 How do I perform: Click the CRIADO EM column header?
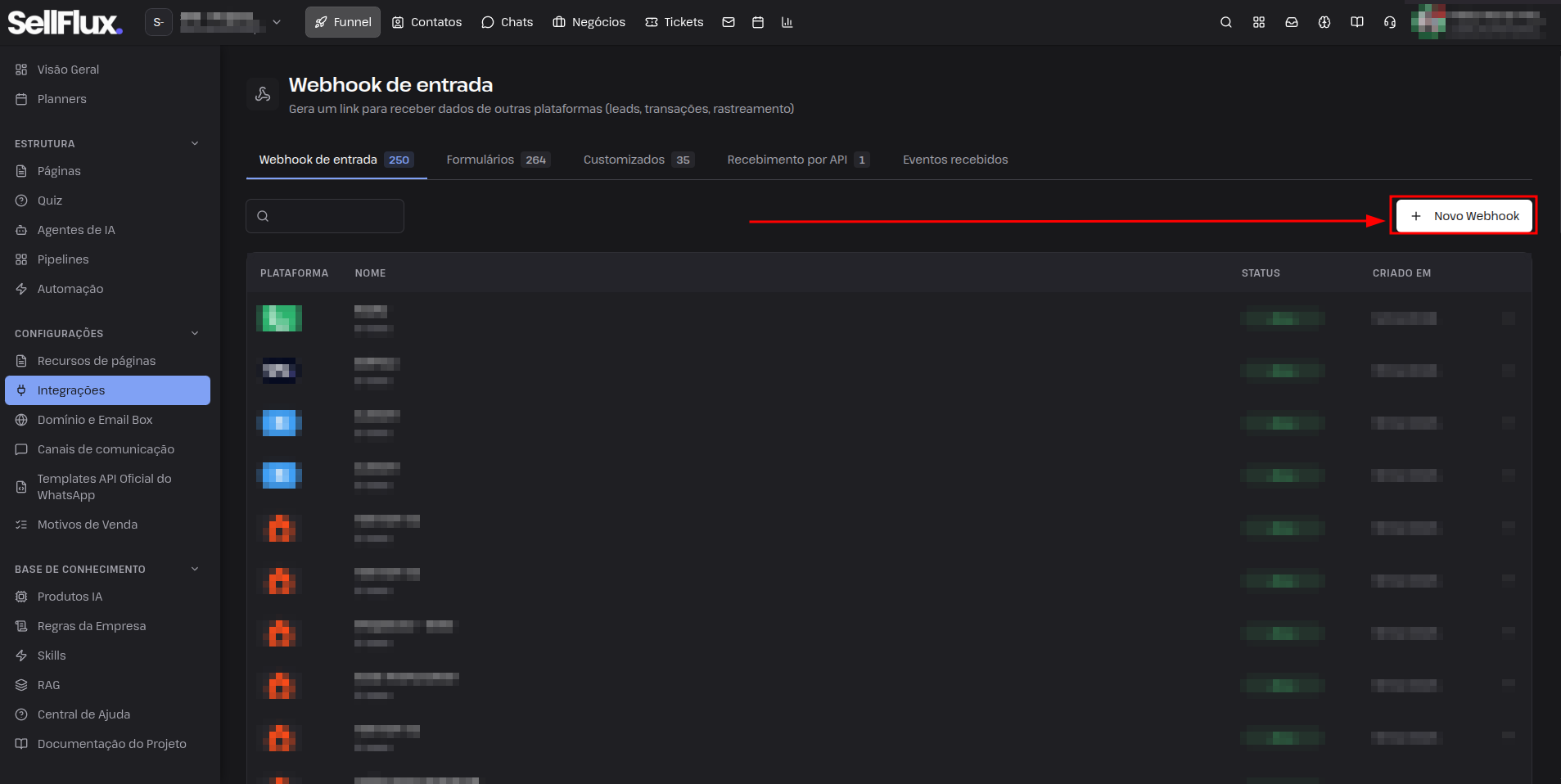tap(1401, 273)
